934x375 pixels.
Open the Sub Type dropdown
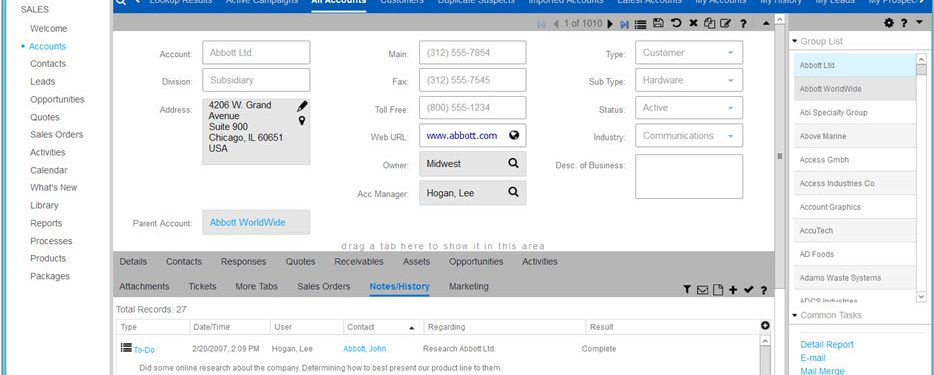(x=730, y=80)
